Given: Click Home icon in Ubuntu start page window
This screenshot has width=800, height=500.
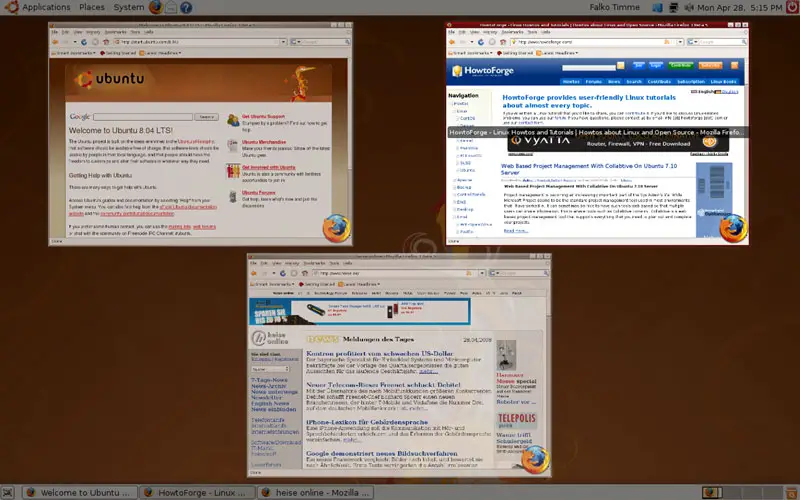Looking at the screenshot, I should pyautogui.click(x=106, y=42).
